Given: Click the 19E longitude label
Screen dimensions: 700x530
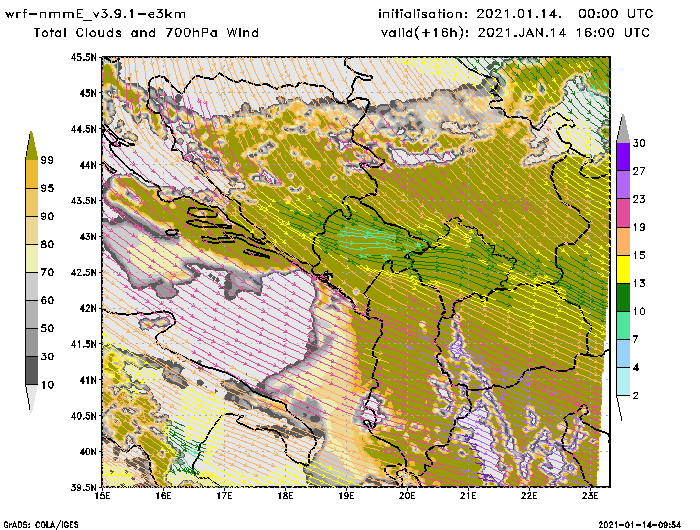Looking at the screenshot, I should pyautogui.click(x=346, y=496).
